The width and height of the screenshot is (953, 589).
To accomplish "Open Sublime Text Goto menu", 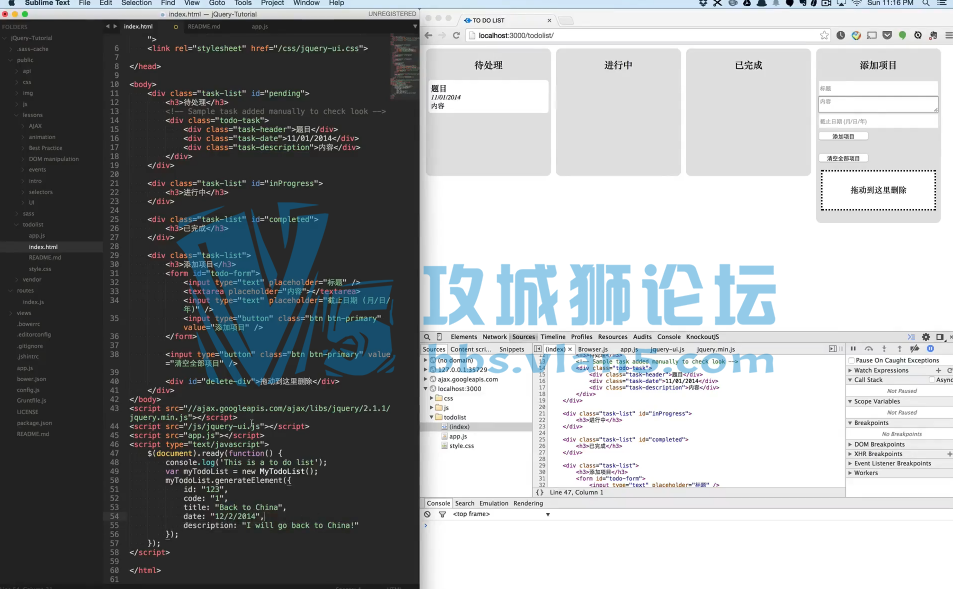I will (217, 3).
